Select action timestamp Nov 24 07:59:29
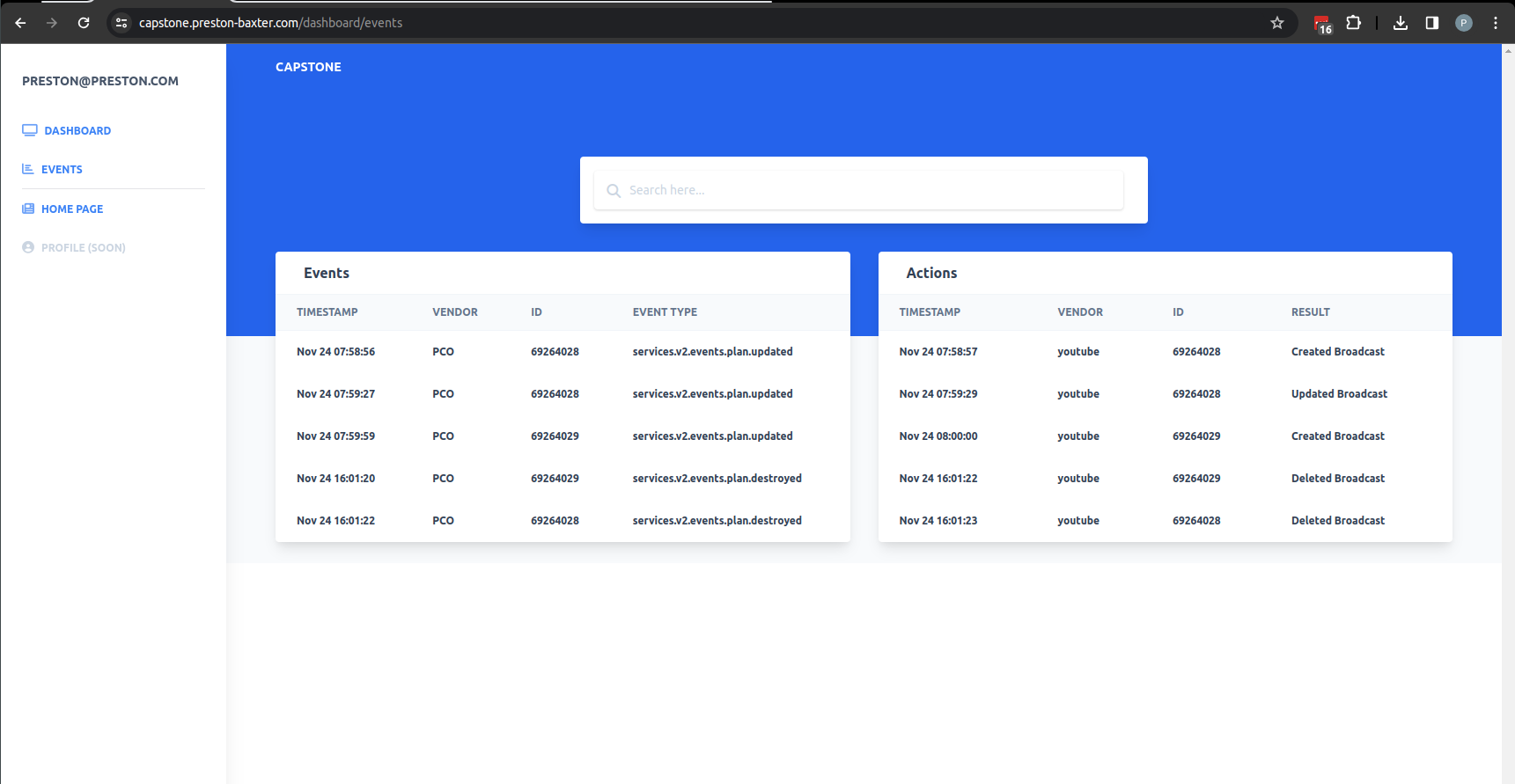This screenshot has height=784, width=1515. [938, 394]
